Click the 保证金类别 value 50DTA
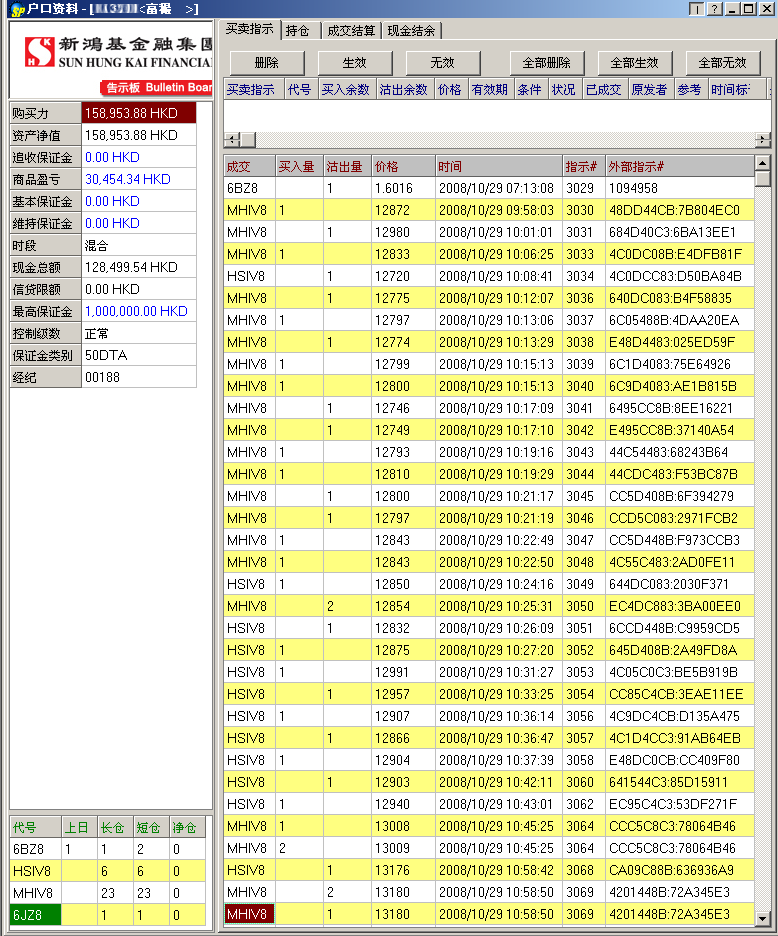 click(139, 356)
